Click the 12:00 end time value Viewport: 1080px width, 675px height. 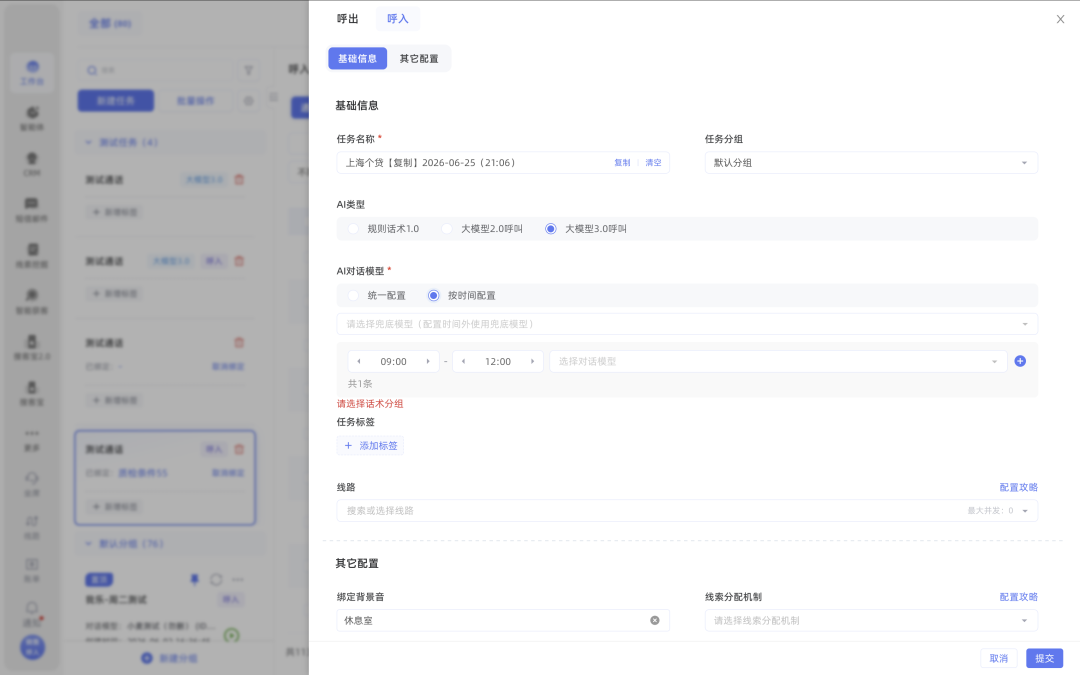point(498,362)
